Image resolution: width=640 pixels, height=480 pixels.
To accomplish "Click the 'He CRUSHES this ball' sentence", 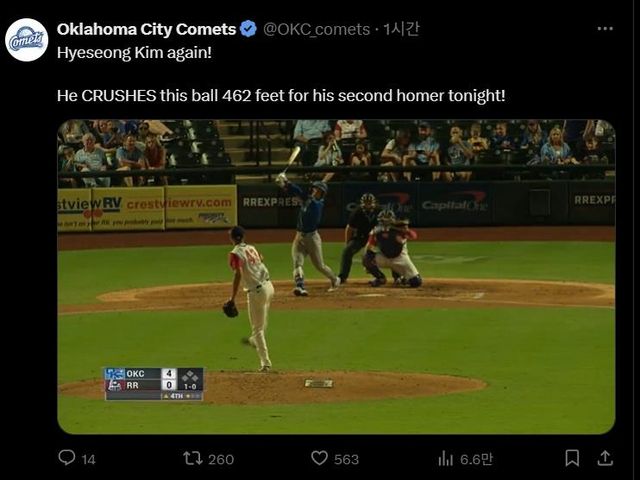I will 281,96.
